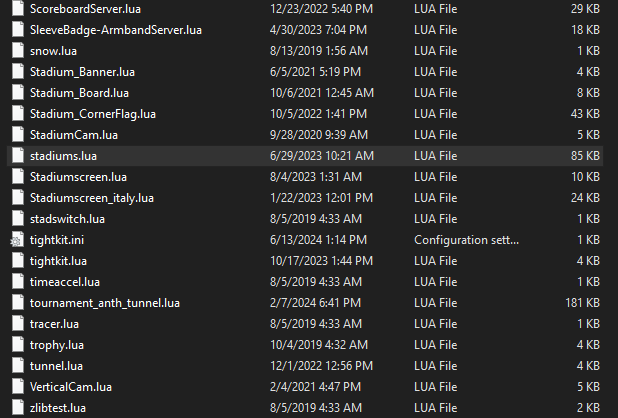Select the Stadium_Board.lua file name
This screenshot has width=618, height=418.
79,93
